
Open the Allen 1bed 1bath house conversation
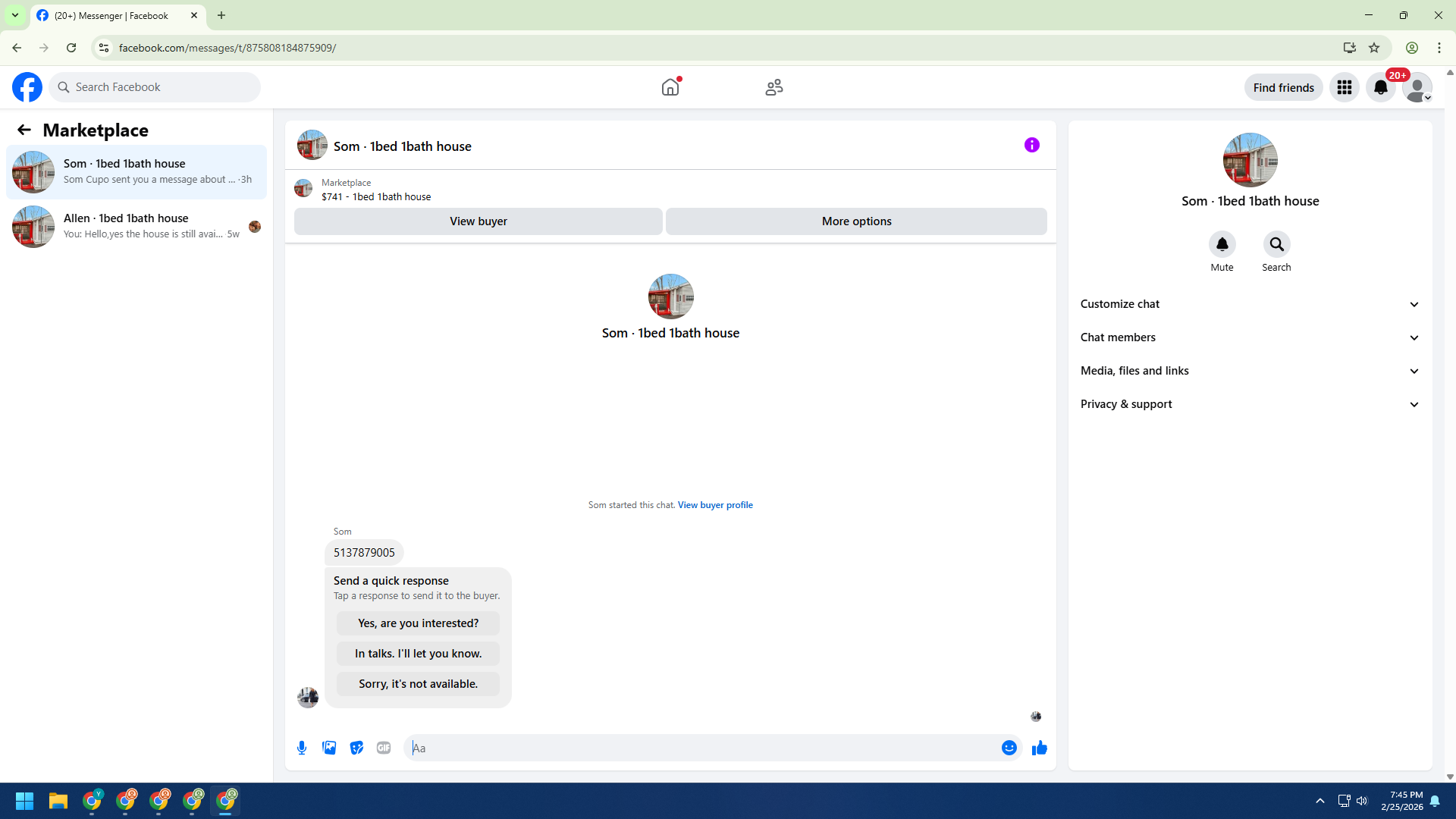click(x=136, y=226)
